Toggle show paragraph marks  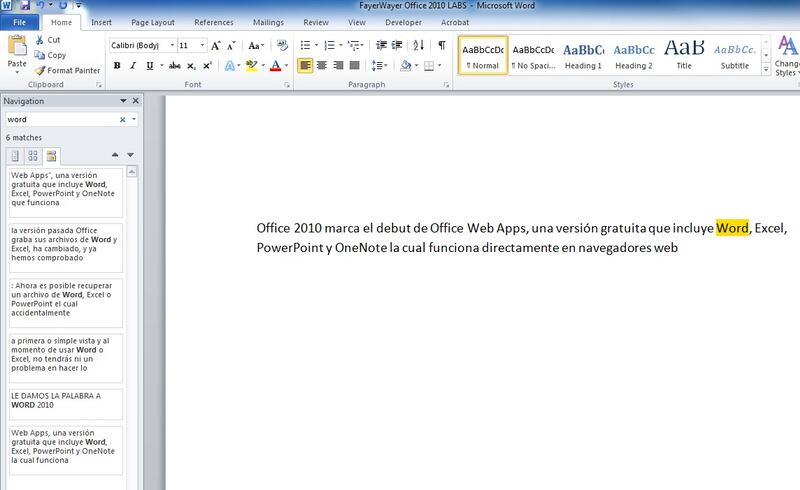(x=441, y=45)
